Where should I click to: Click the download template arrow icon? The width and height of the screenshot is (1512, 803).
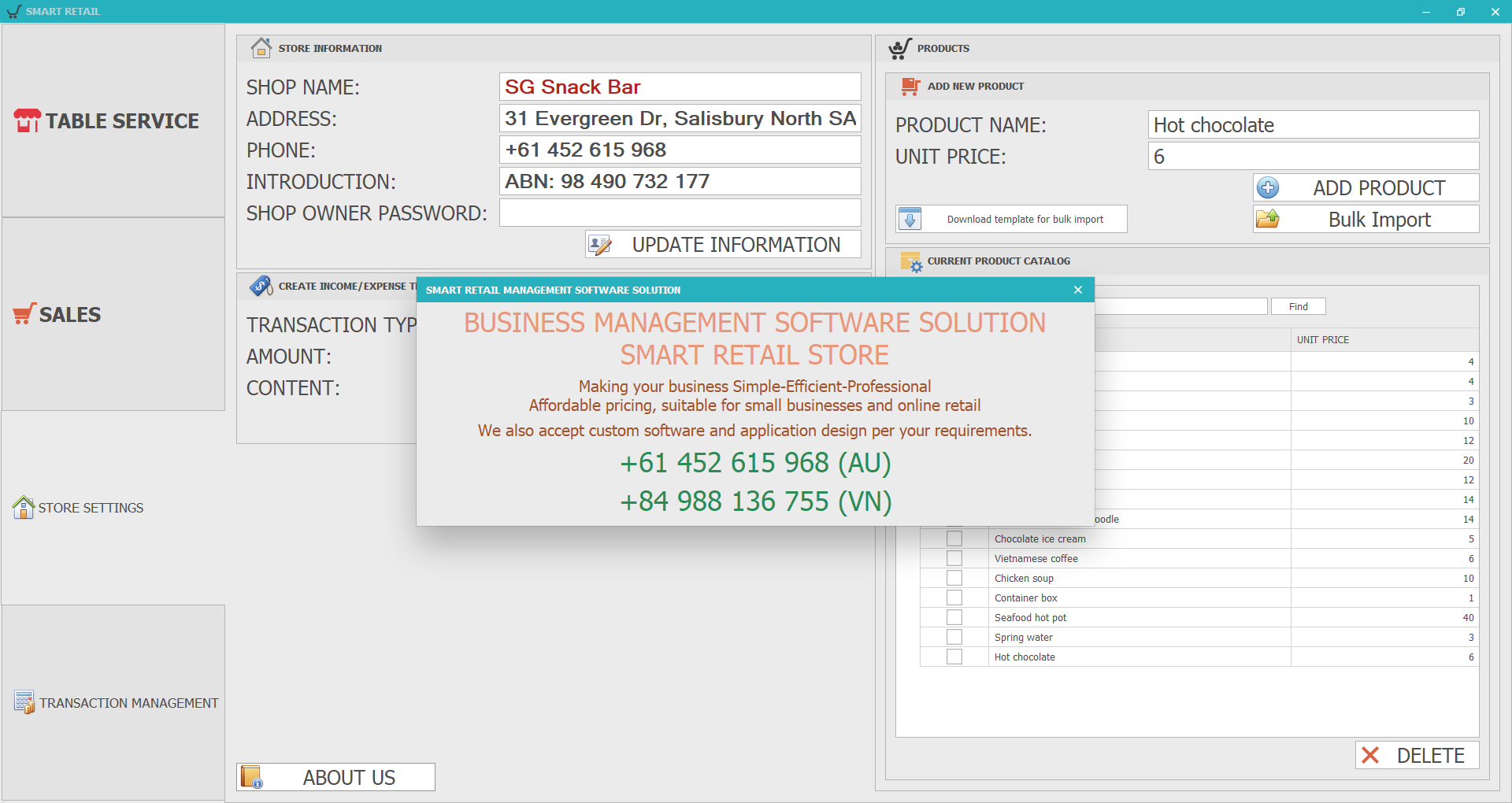coord(910,220)
